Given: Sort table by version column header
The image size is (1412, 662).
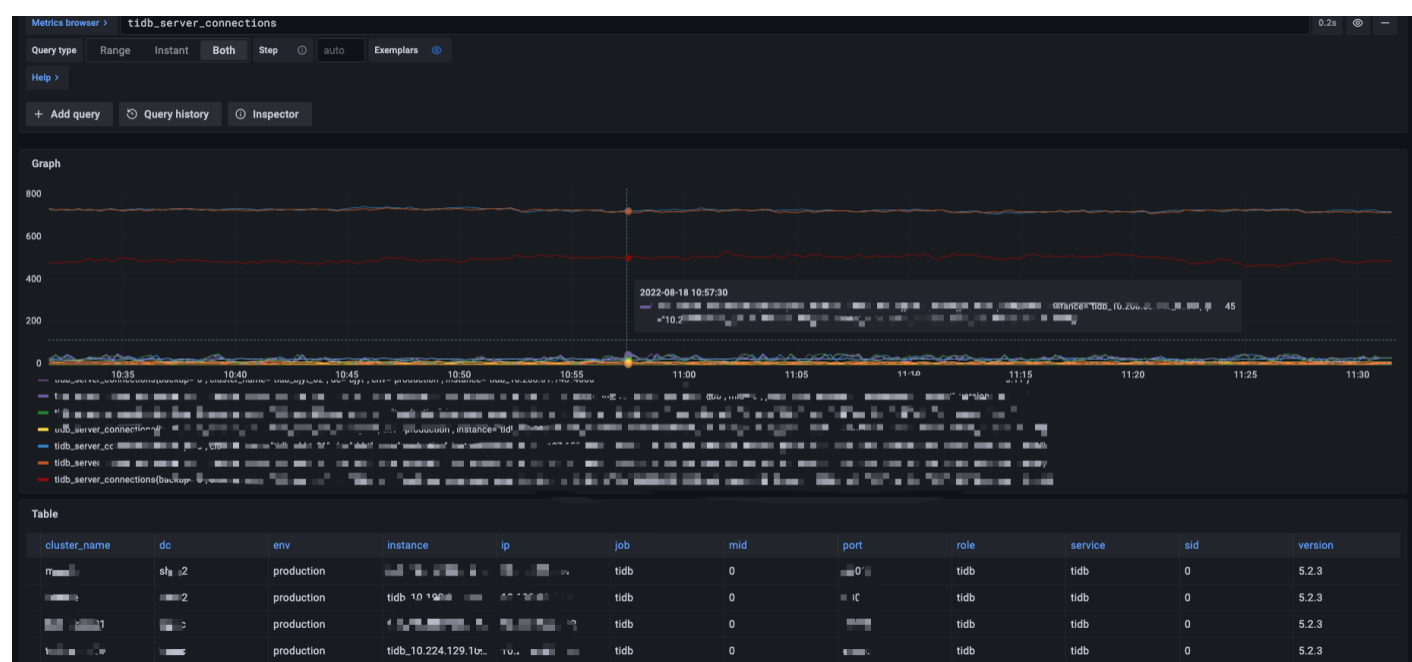Looking at the screenshot, I should 1315,545.
